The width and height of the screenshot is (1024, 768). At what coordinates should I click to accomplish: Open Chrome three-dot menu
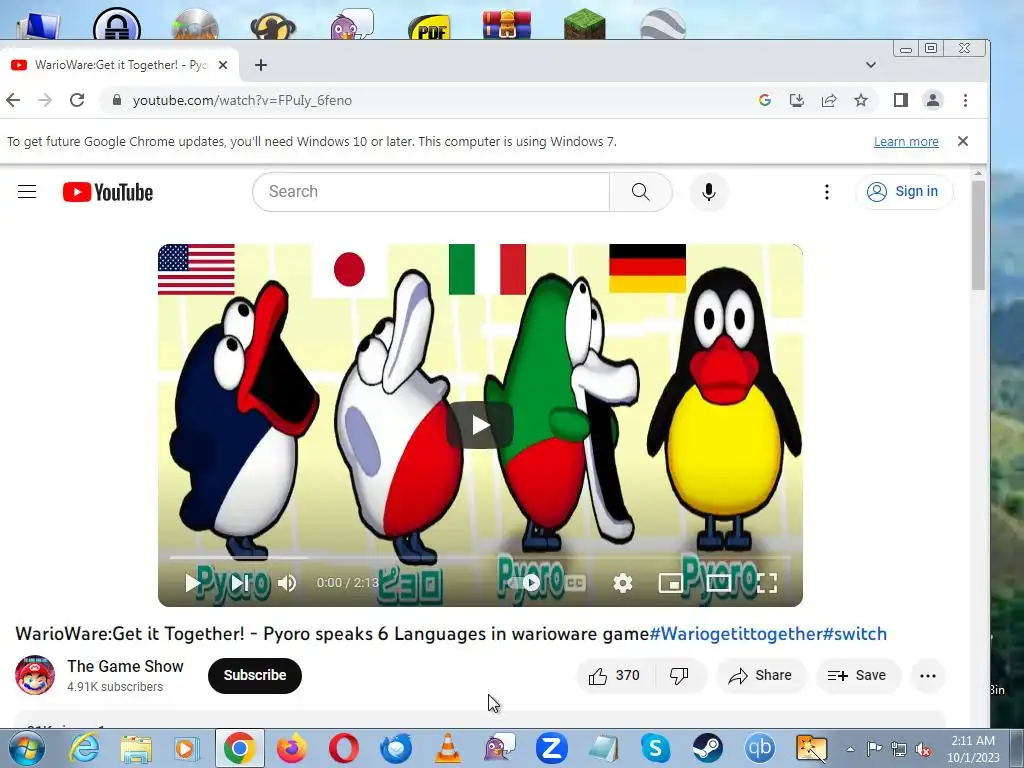(965, 100)
